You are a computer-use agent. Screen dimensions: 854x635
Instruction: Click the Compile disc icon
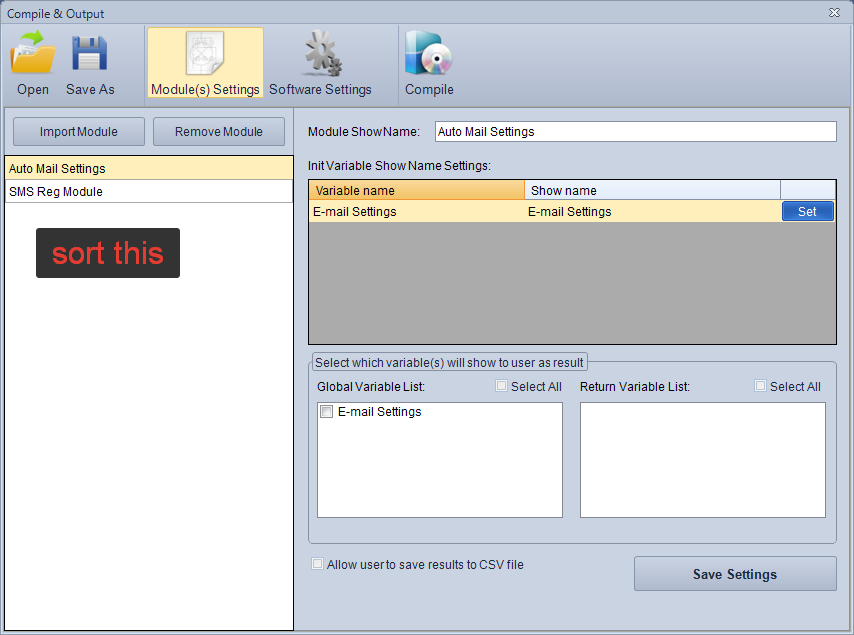pos(429,54)
